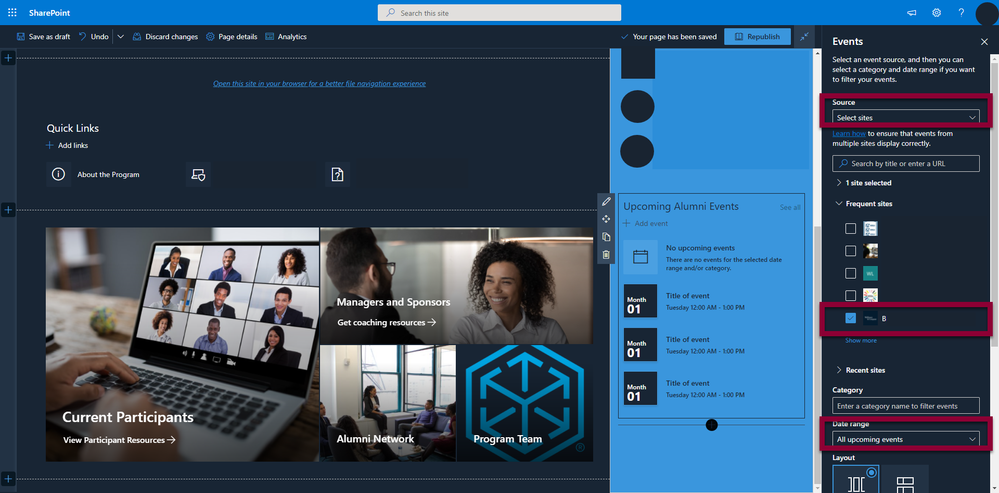
Task: Click the first Title of event item
Action: tap(712, 301)
